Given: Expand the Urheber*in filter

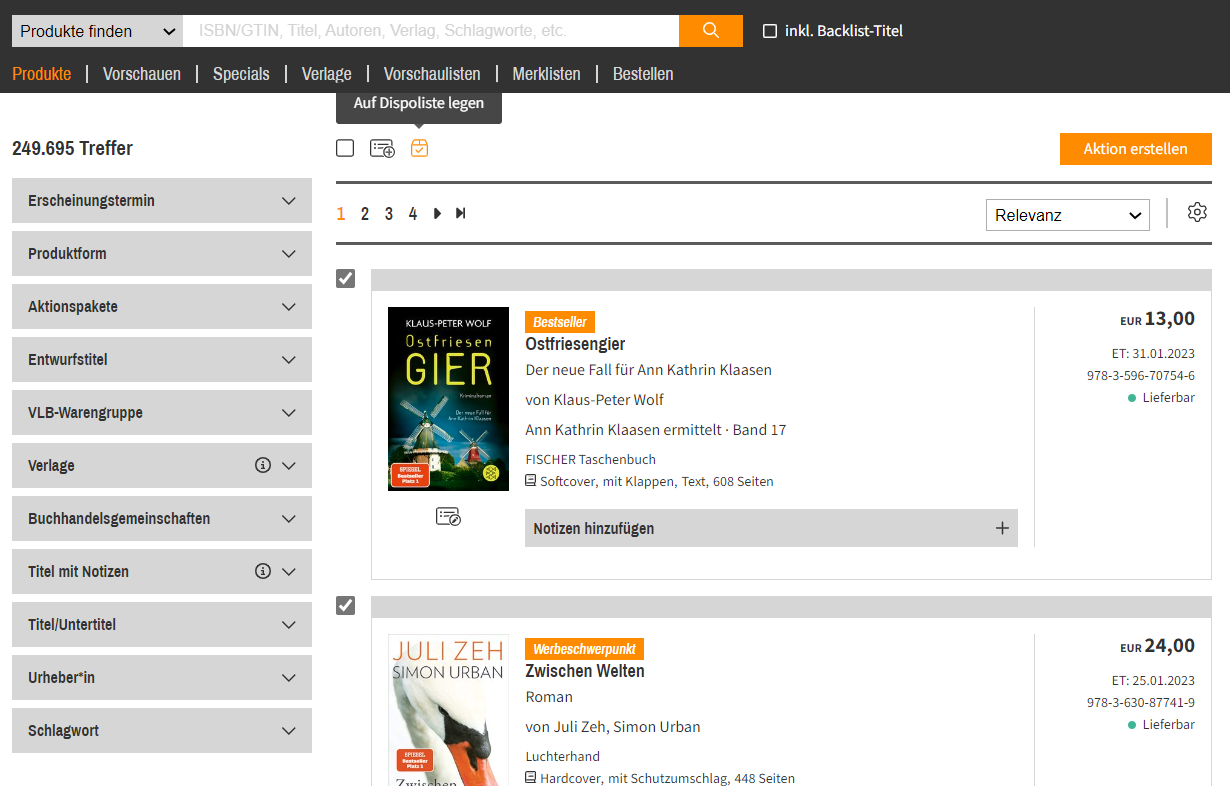Looking at the screenshot, I should [162, 678].
